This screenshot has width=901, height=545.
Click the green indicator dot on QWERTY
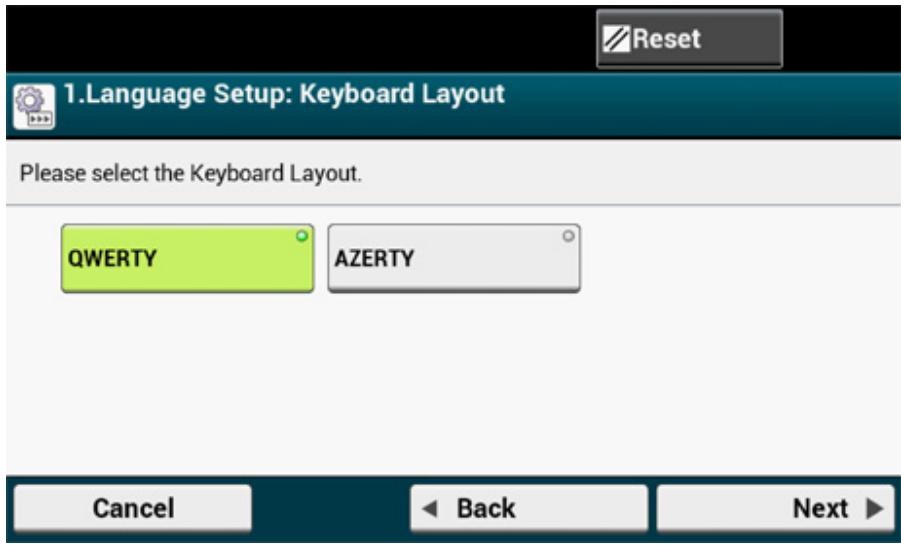pos(300,237)
